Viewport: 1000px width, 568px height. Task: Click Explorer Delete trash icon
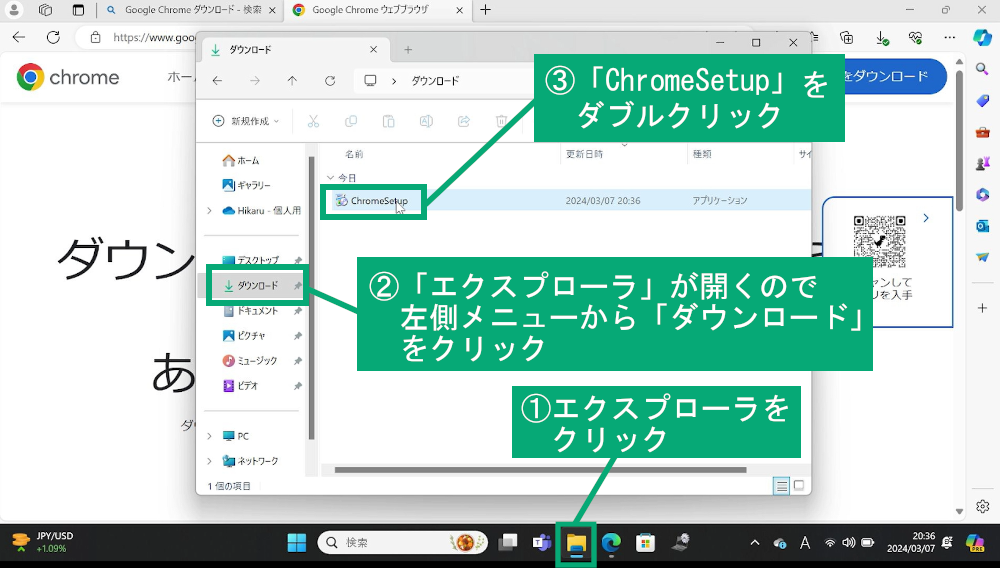click(501, 121)
